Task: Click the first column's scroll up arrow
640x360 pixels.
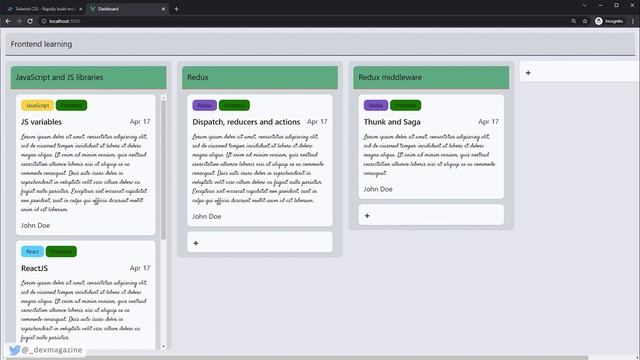Action: coord(164,98)
